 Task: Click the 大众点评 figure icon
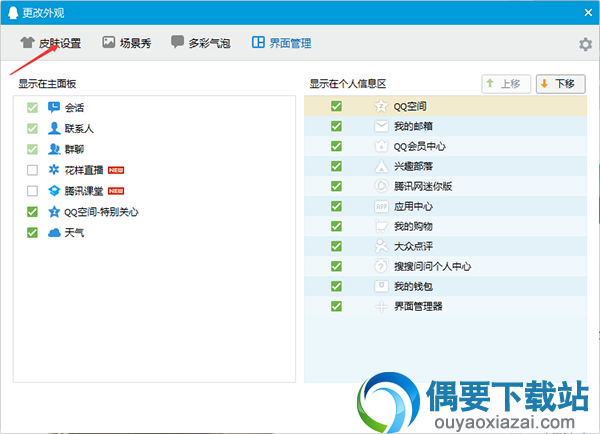(381, 246)
